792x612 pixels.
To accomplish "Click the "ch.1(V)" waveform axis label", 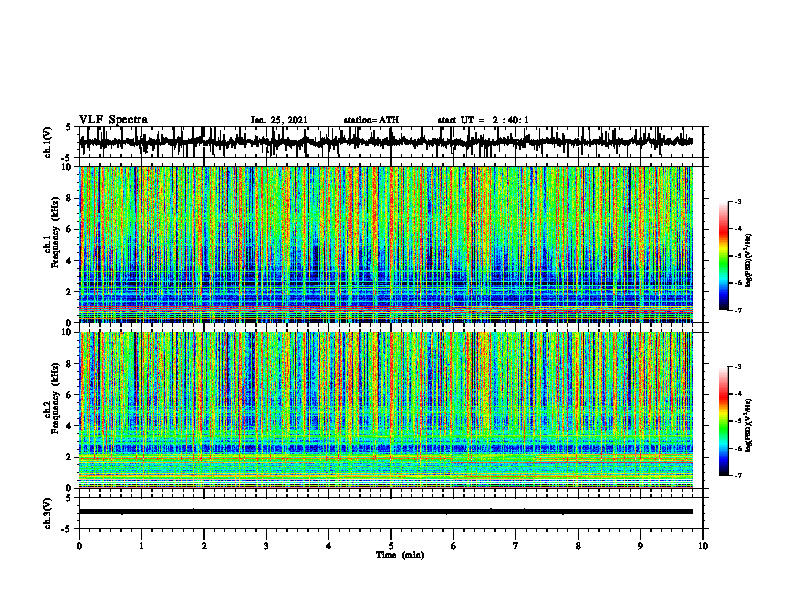I will (x=48, y=142).
